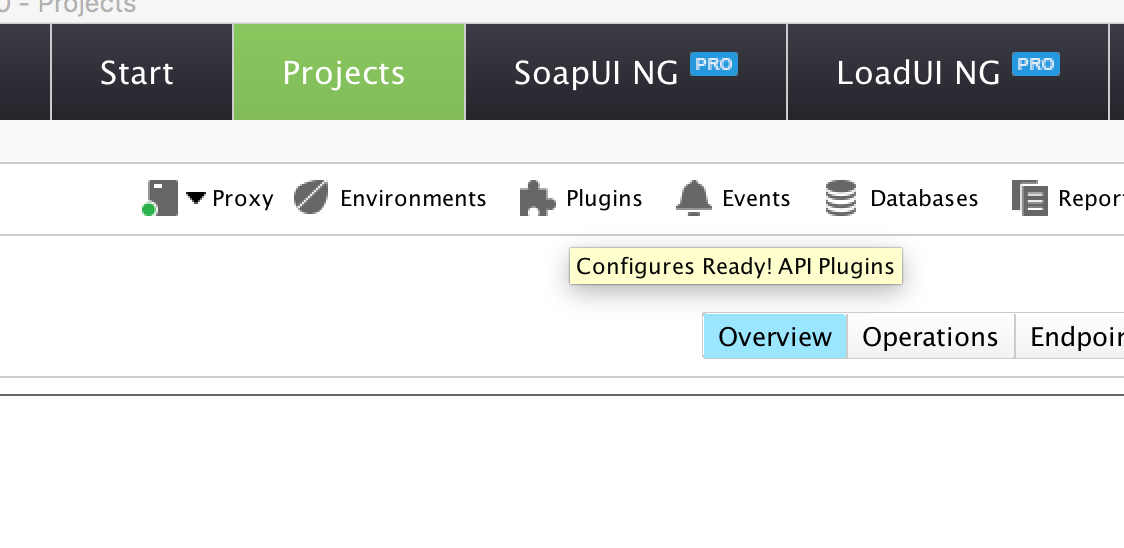Click the Databases cylinder stack icon
The image size is (1124, 548).
841,198
